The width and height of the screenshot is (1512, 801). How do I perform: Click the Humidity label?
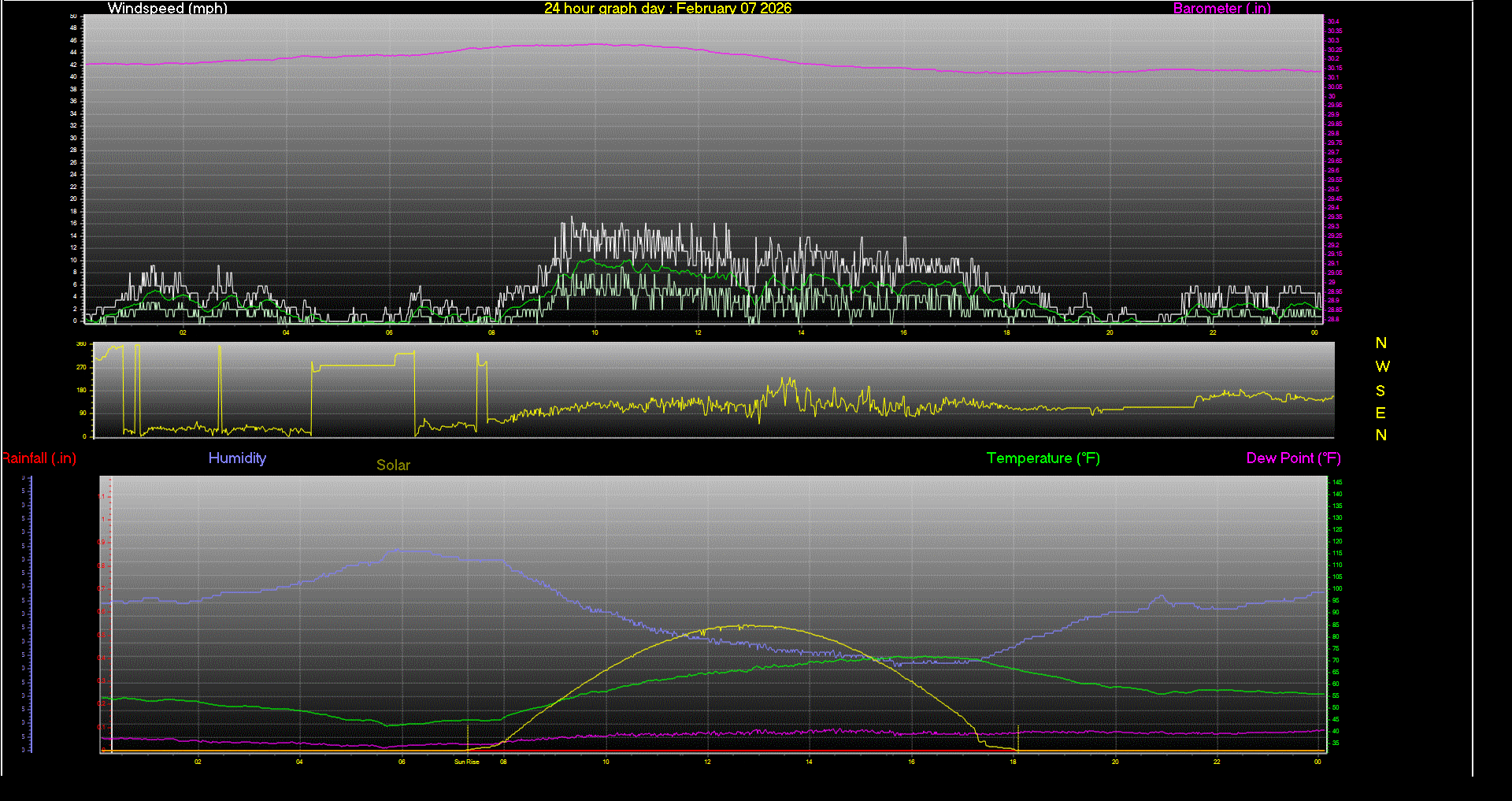[236, 458]
